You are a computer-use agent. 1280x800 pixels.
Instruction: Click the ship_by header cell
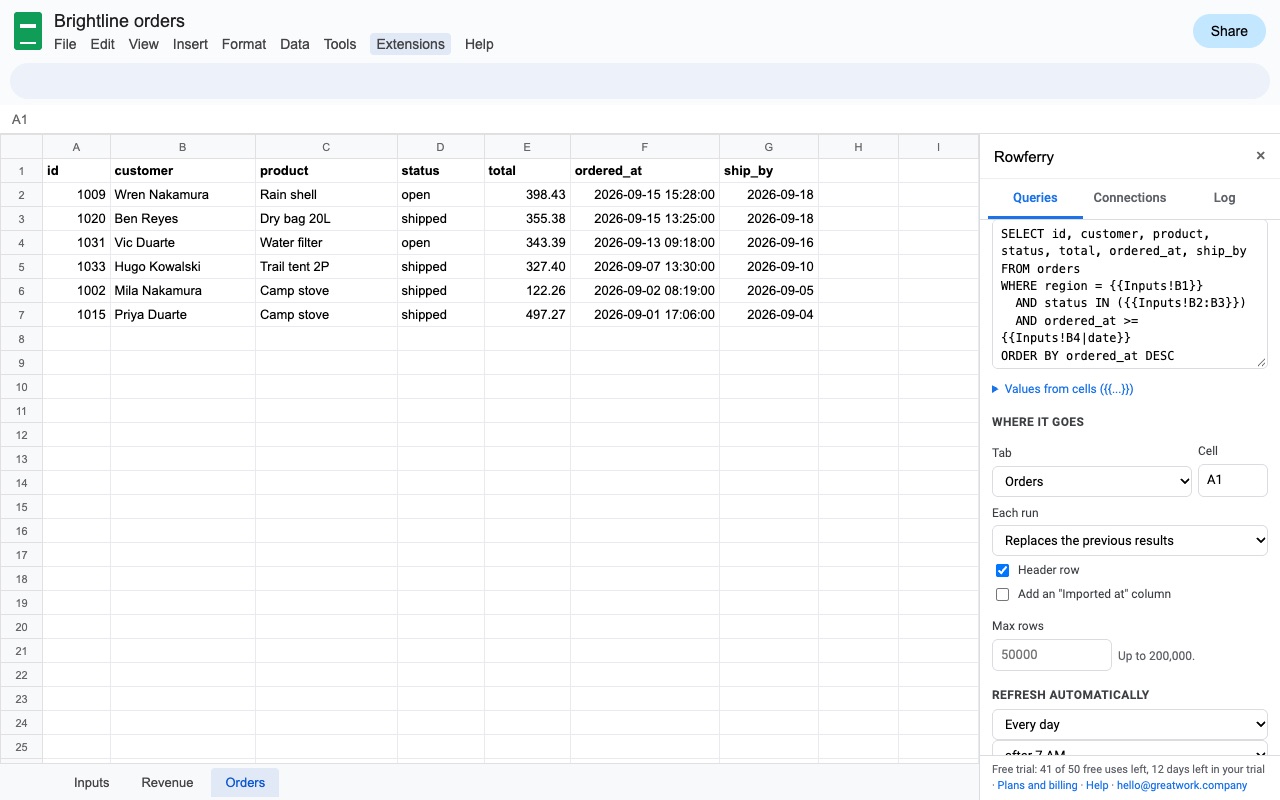point(768,171)
